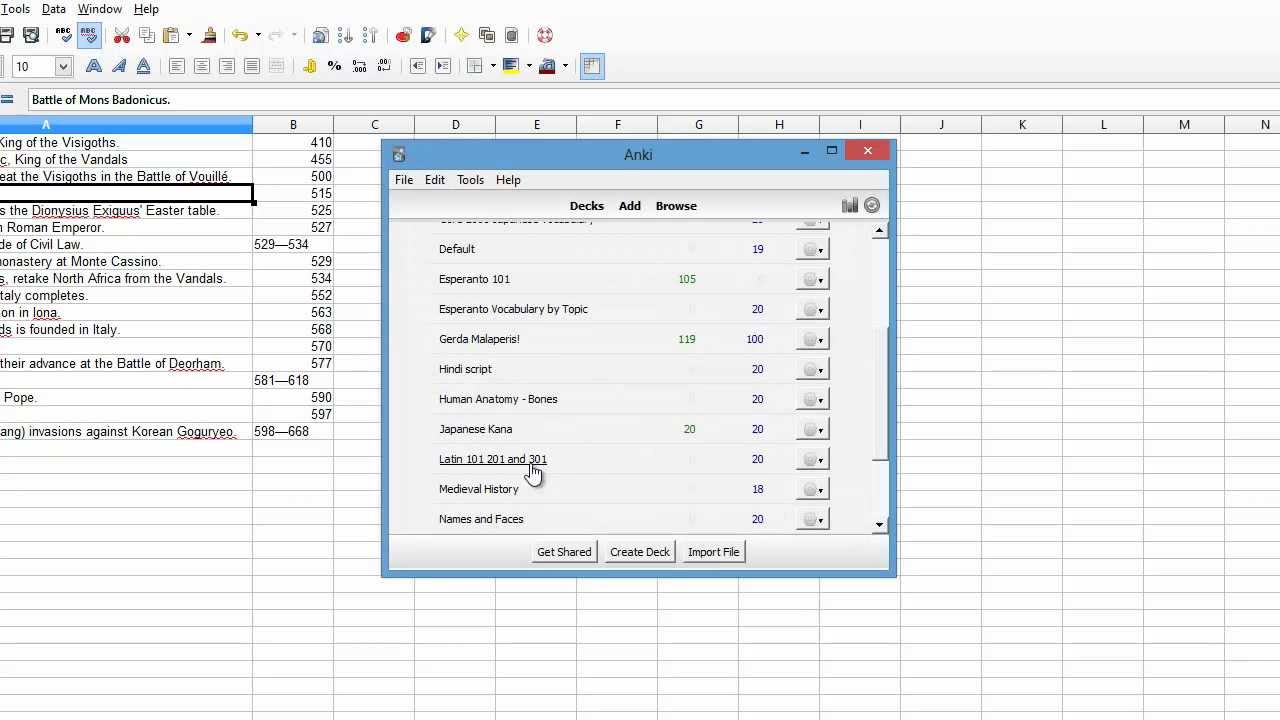Sort the column descending
Viewport: 1280px width, 720px height.
pos(369,35)
